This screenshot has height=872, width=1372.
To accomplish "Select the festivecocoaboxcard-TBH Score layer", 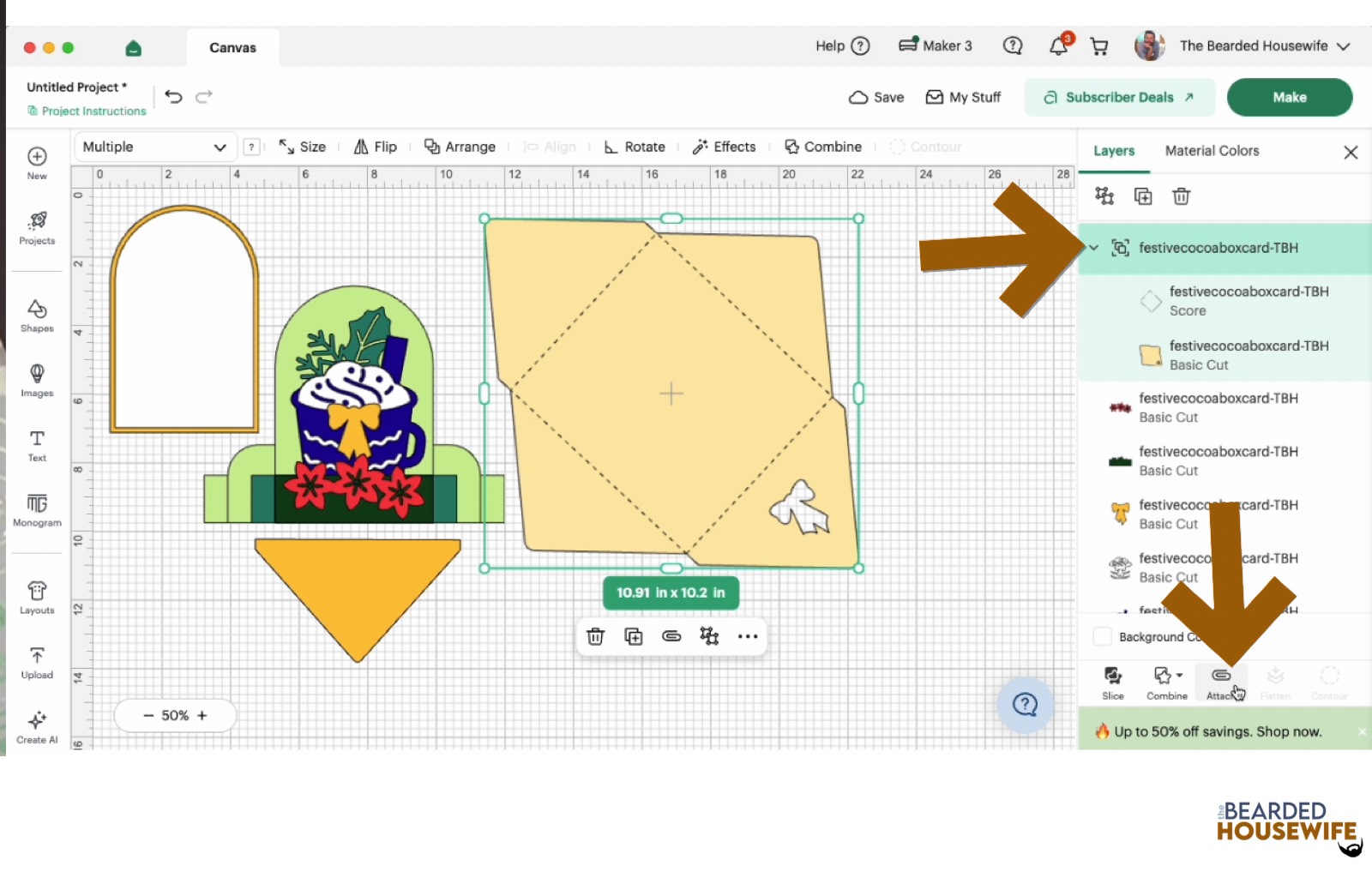I will (1225, 301).
